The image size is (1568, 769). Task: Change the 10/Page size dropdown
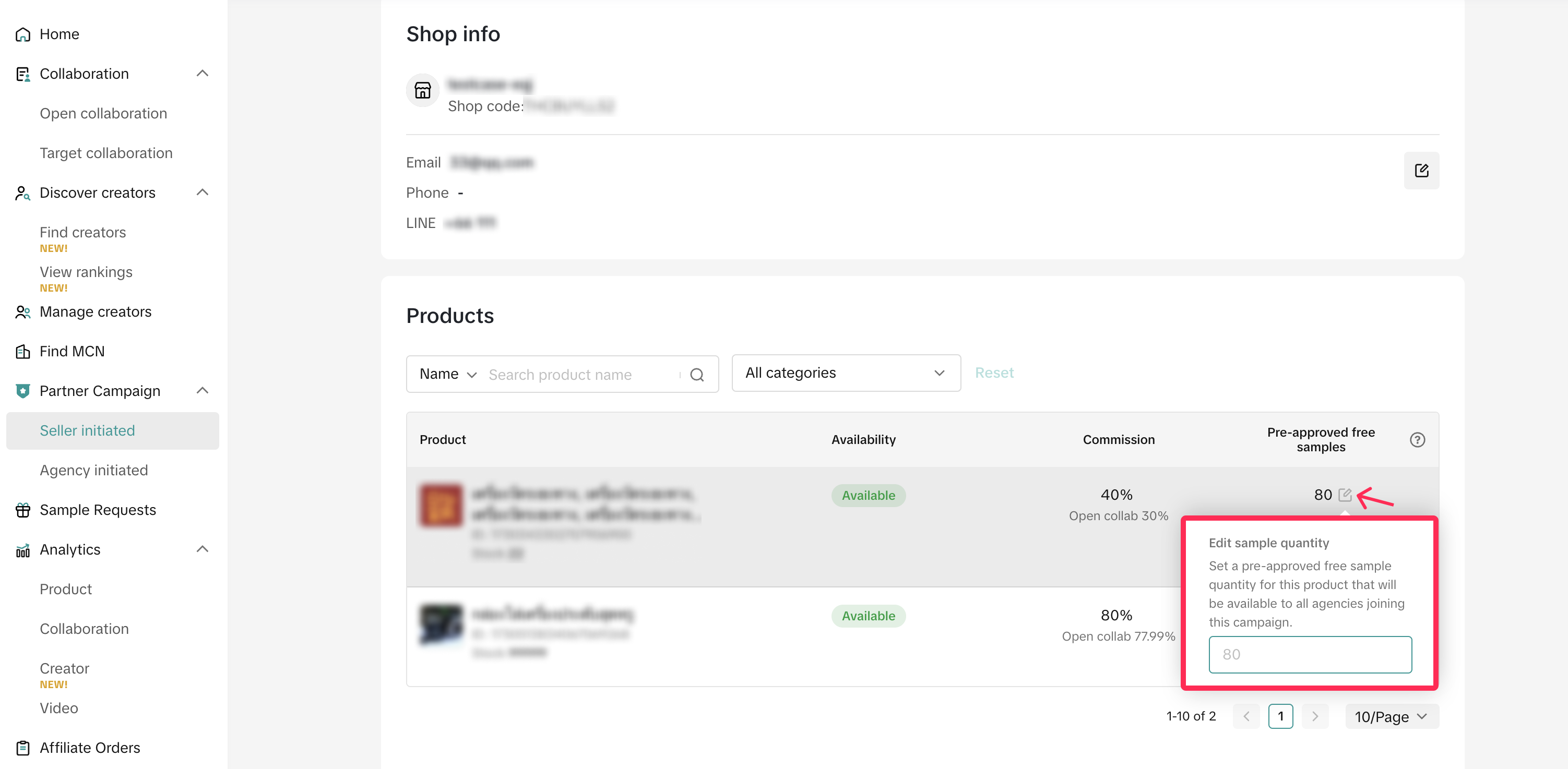pyautogui.click(x=1391, y=717)
